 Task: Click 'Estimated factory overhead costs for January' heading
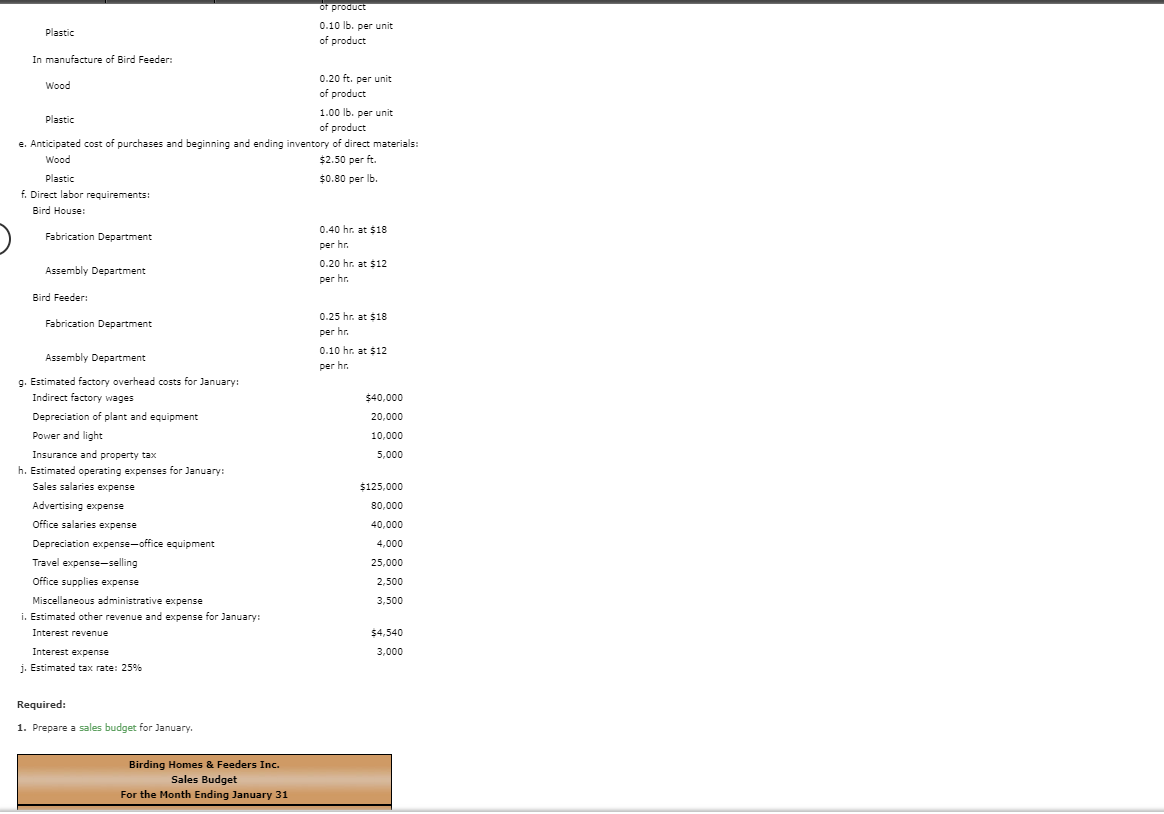pos(128,381)
